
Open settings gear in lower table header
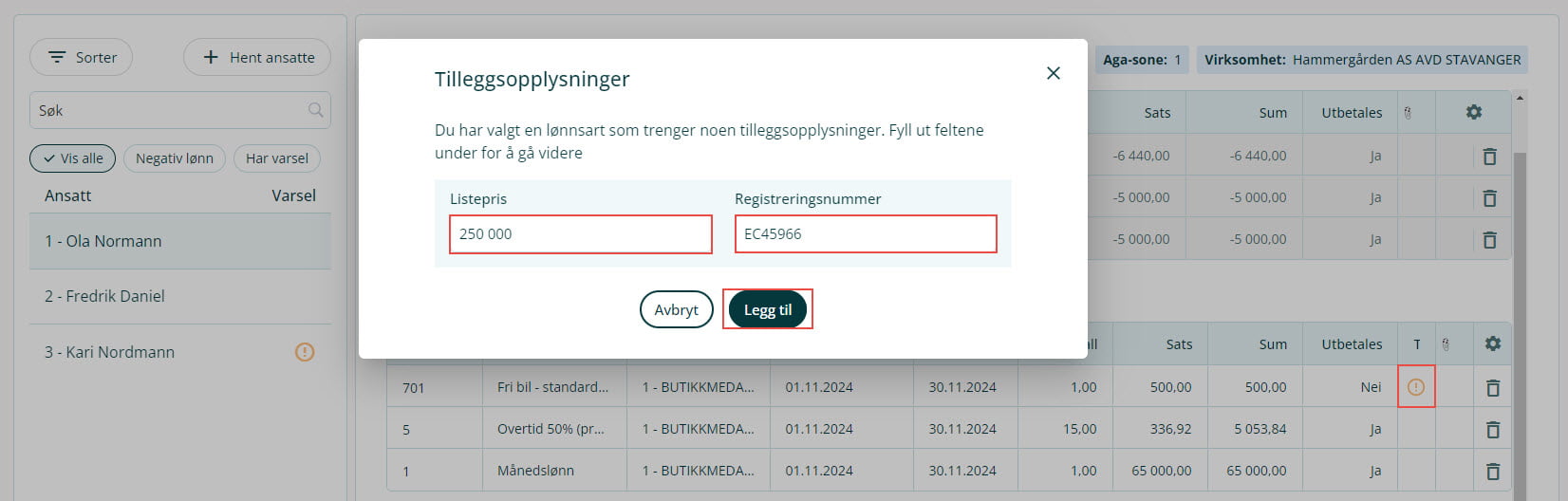coord(1492,343)
